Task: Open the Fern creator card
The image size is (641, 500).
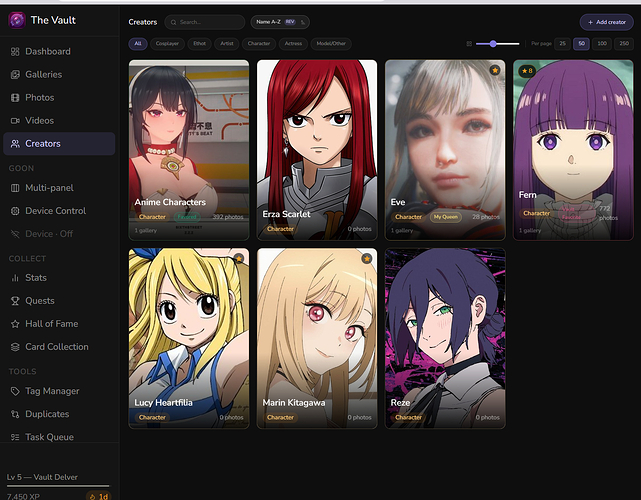Action: (x=573, y=150)
